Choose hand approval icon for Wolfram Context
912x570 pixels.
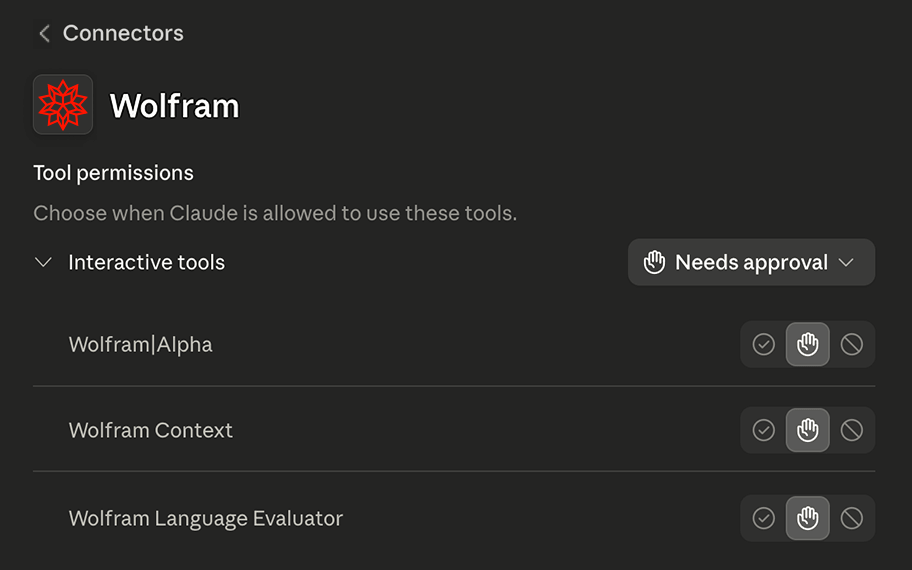pyautogui.click(x=807, y=430)
